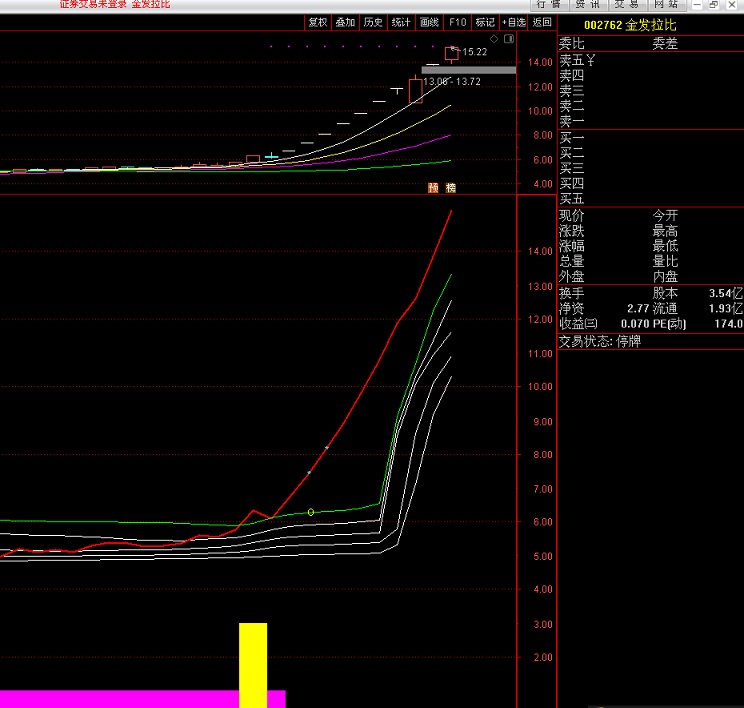Click the 返回 back button
This screenshot has width=744, height=708.
coord(542,22)
